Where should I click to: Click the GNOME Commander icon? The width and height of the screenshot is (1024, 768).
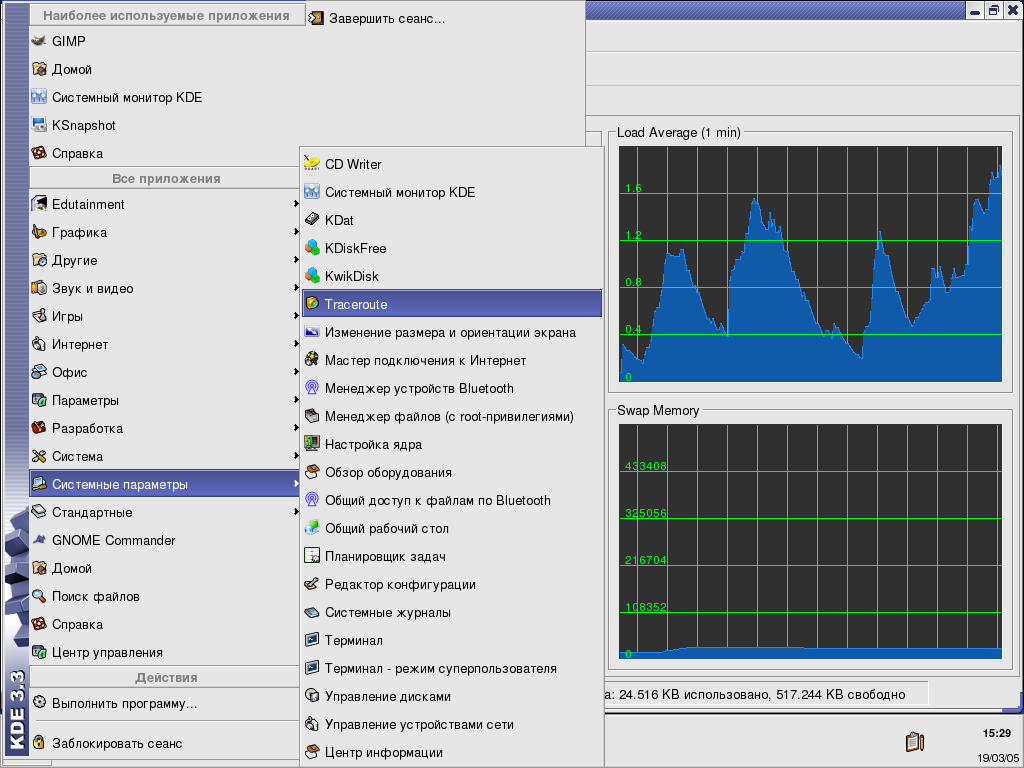pyautogui.click(x=39, y=541)
